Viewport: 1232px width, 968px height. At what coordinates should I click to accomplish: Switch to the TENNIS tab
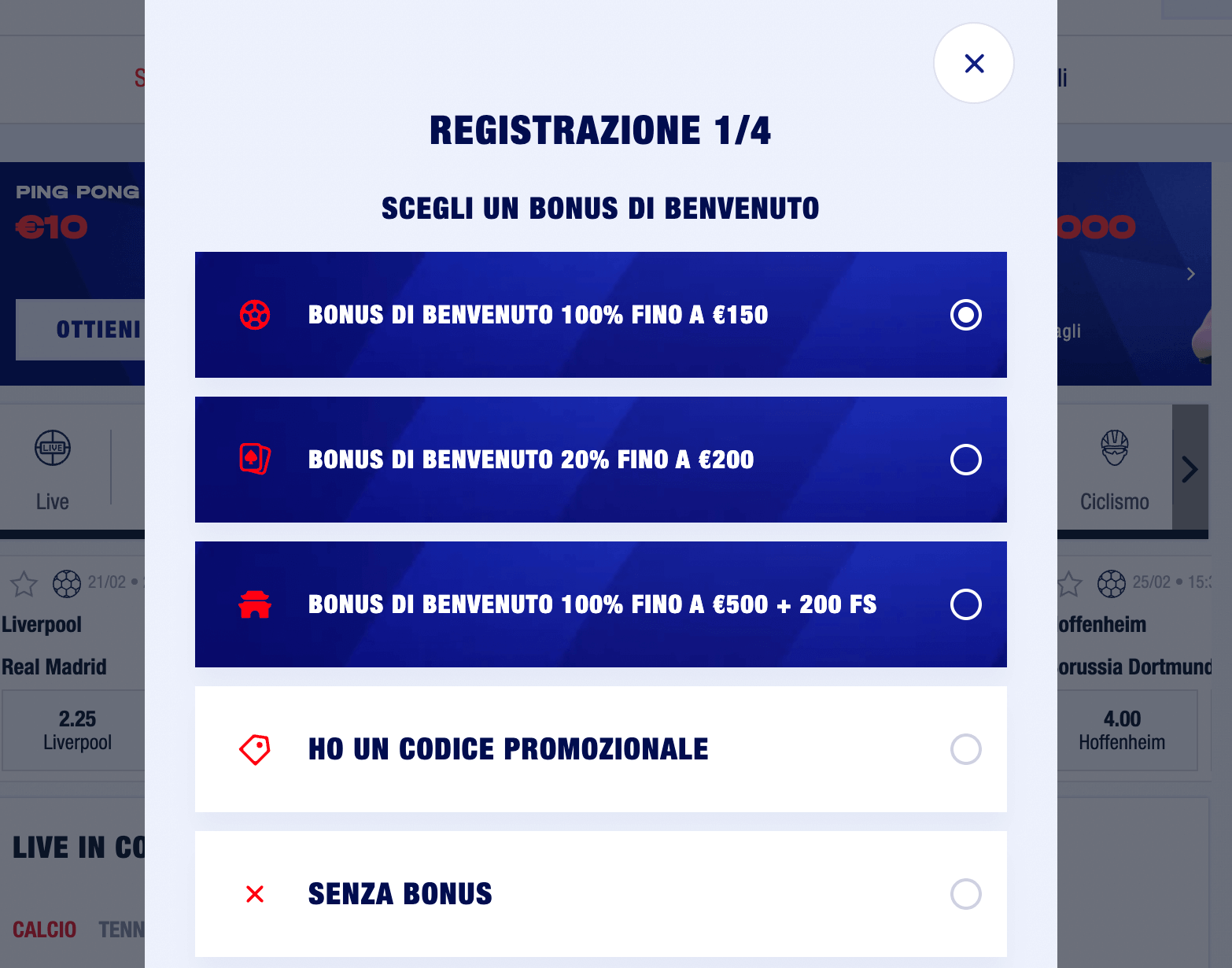(122, 929)
